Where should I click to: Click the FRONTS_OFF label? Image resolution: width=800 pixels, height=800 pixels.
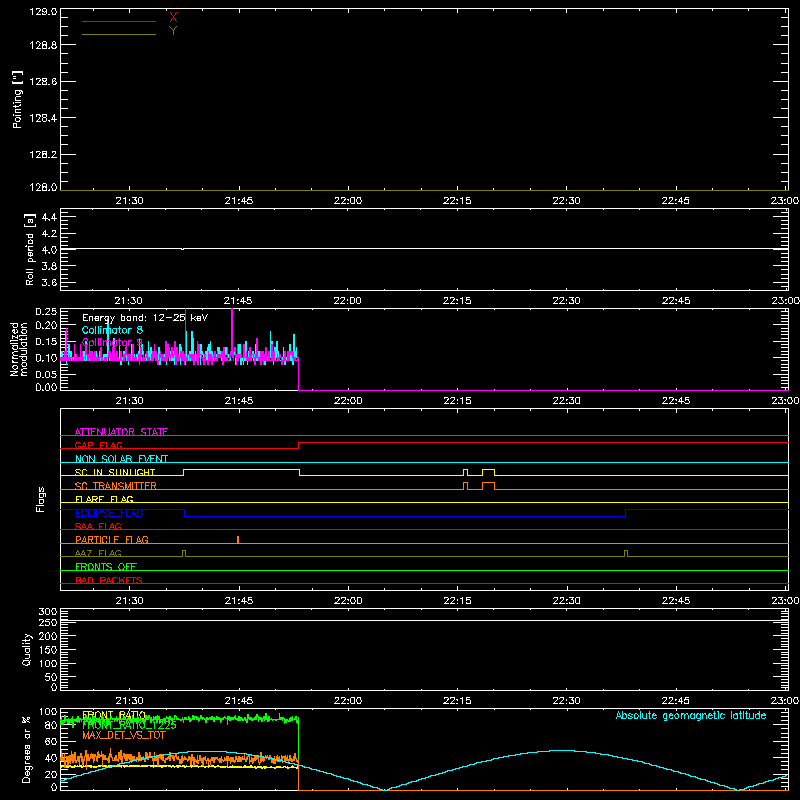tap(106, 567)
